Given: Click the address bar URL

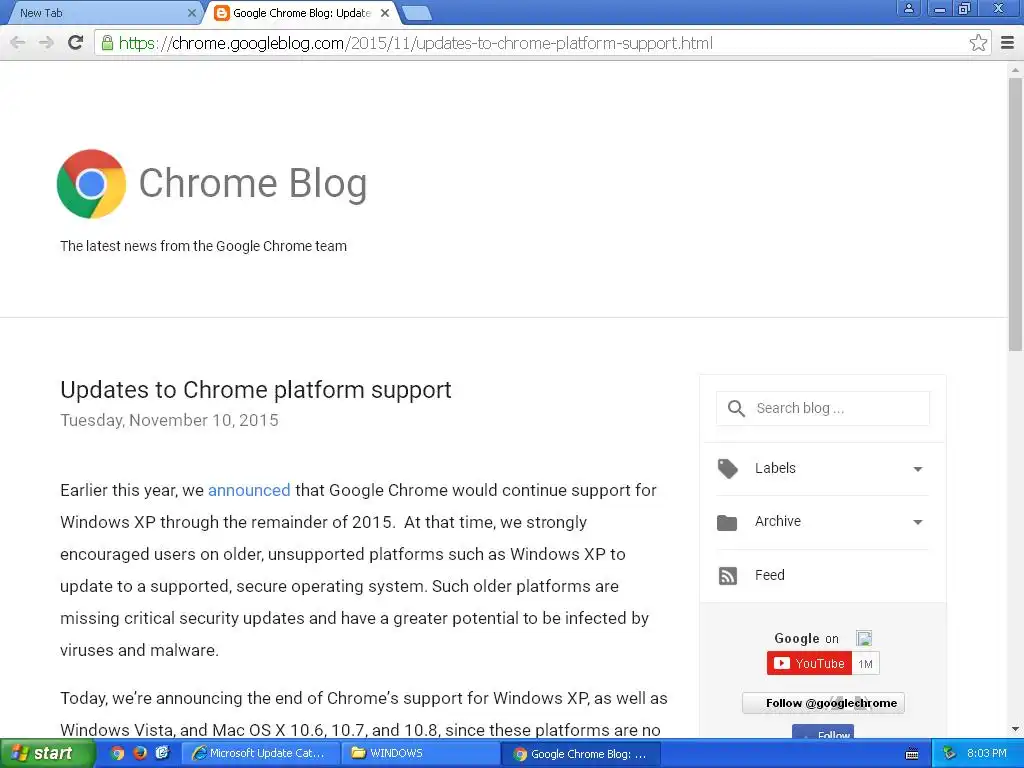Looking at the screenshot, I should pyautogui.click(x=415, y=43).
